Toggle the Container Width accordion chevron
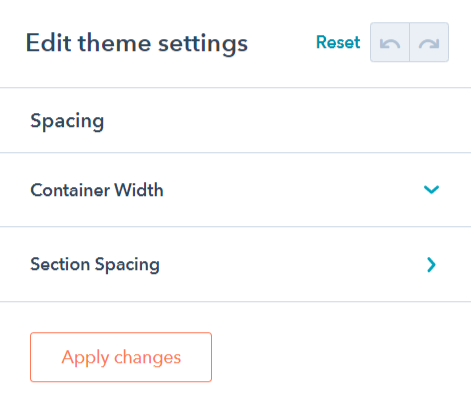Image resolution: width=471 pixels, height=410 pixels. (431, 190)
